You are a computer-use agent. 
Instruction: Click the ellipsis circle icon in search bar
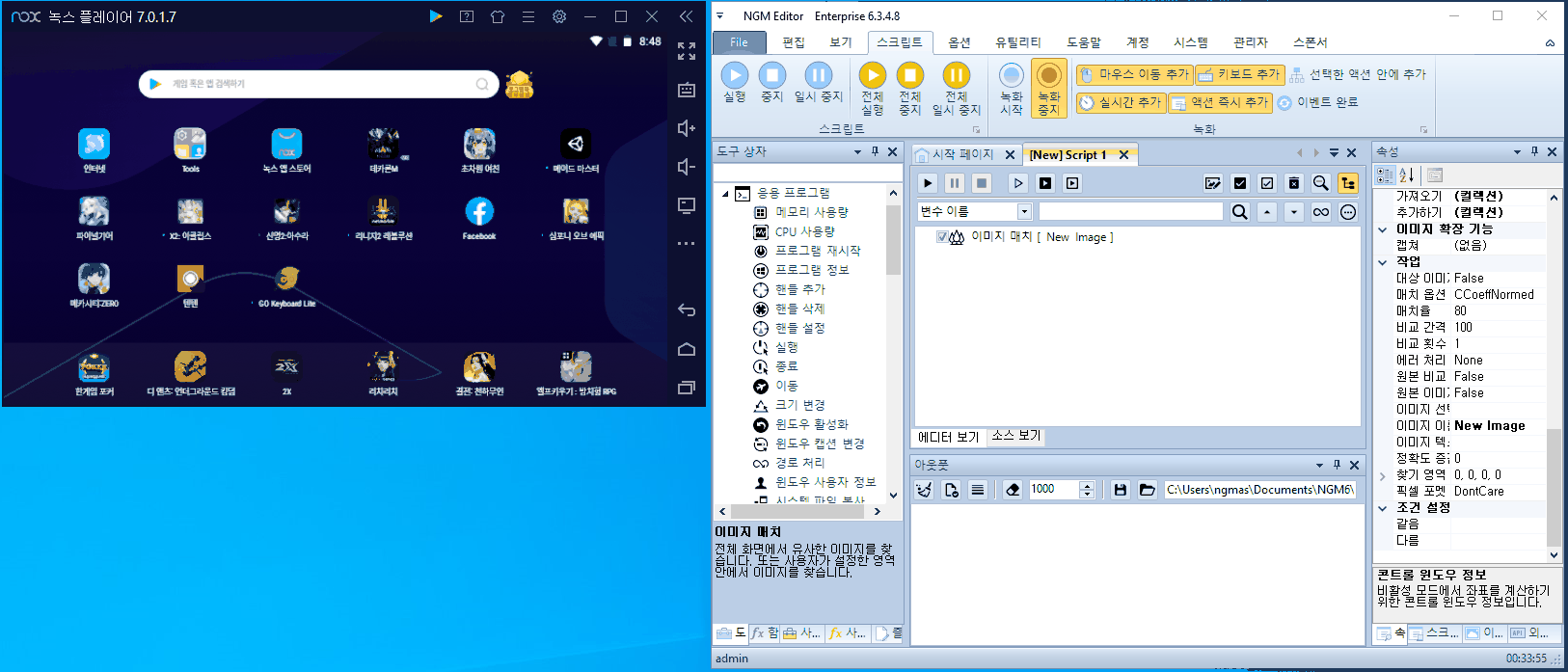coord(1348,212)
